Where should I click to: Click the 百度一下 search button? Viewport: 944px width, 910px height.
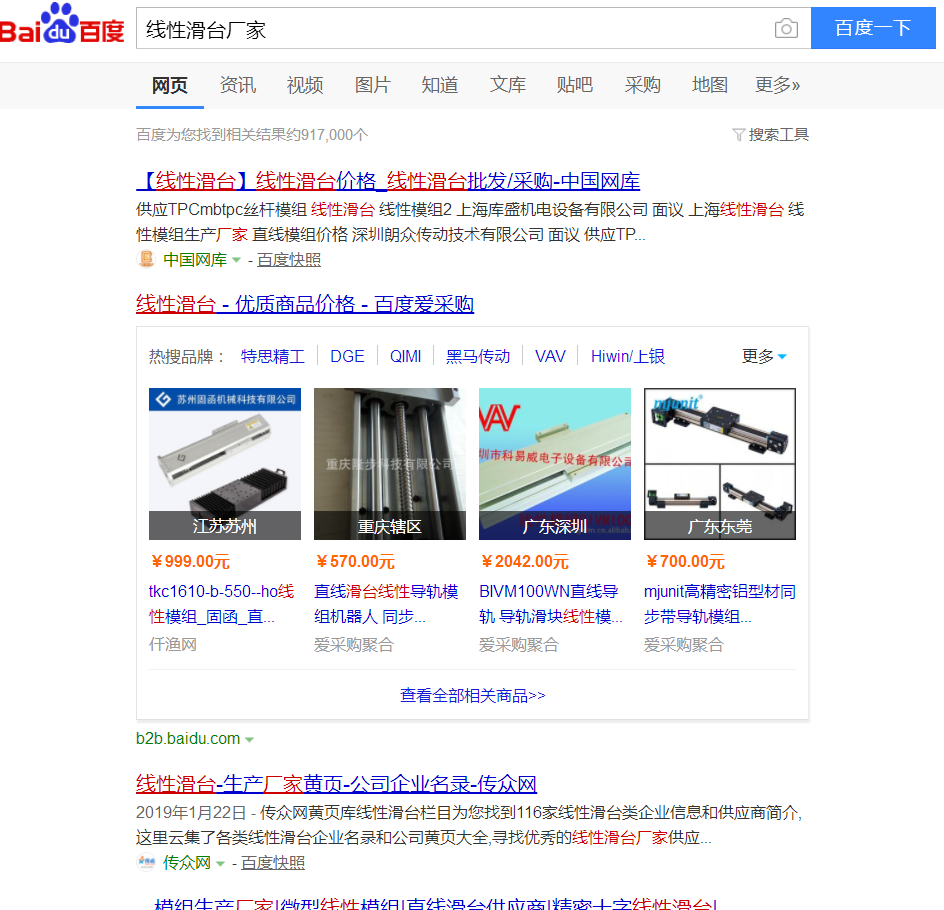(x=873, y=28)
